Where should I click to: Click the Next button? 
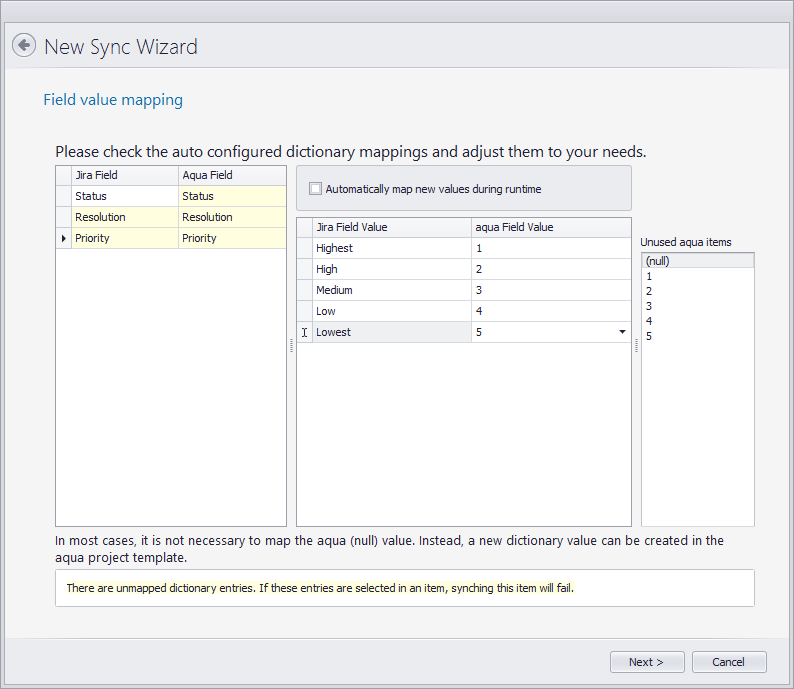[x=647, y=662]
